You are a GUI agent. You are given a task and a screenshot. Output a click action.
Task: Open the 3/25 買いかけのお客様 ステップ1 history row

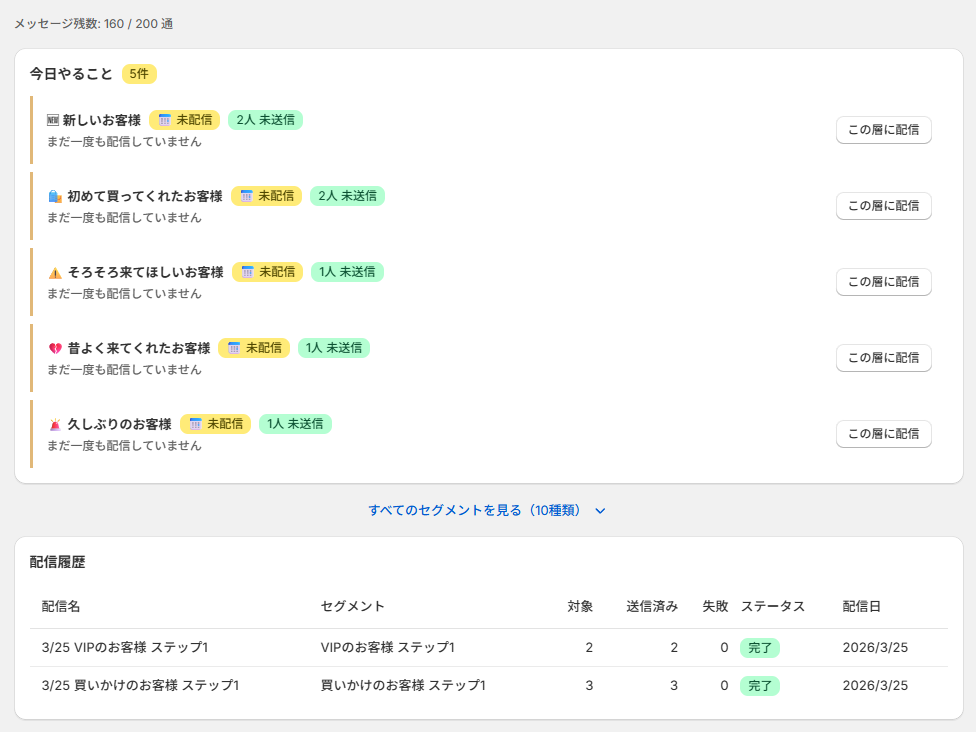140,685
